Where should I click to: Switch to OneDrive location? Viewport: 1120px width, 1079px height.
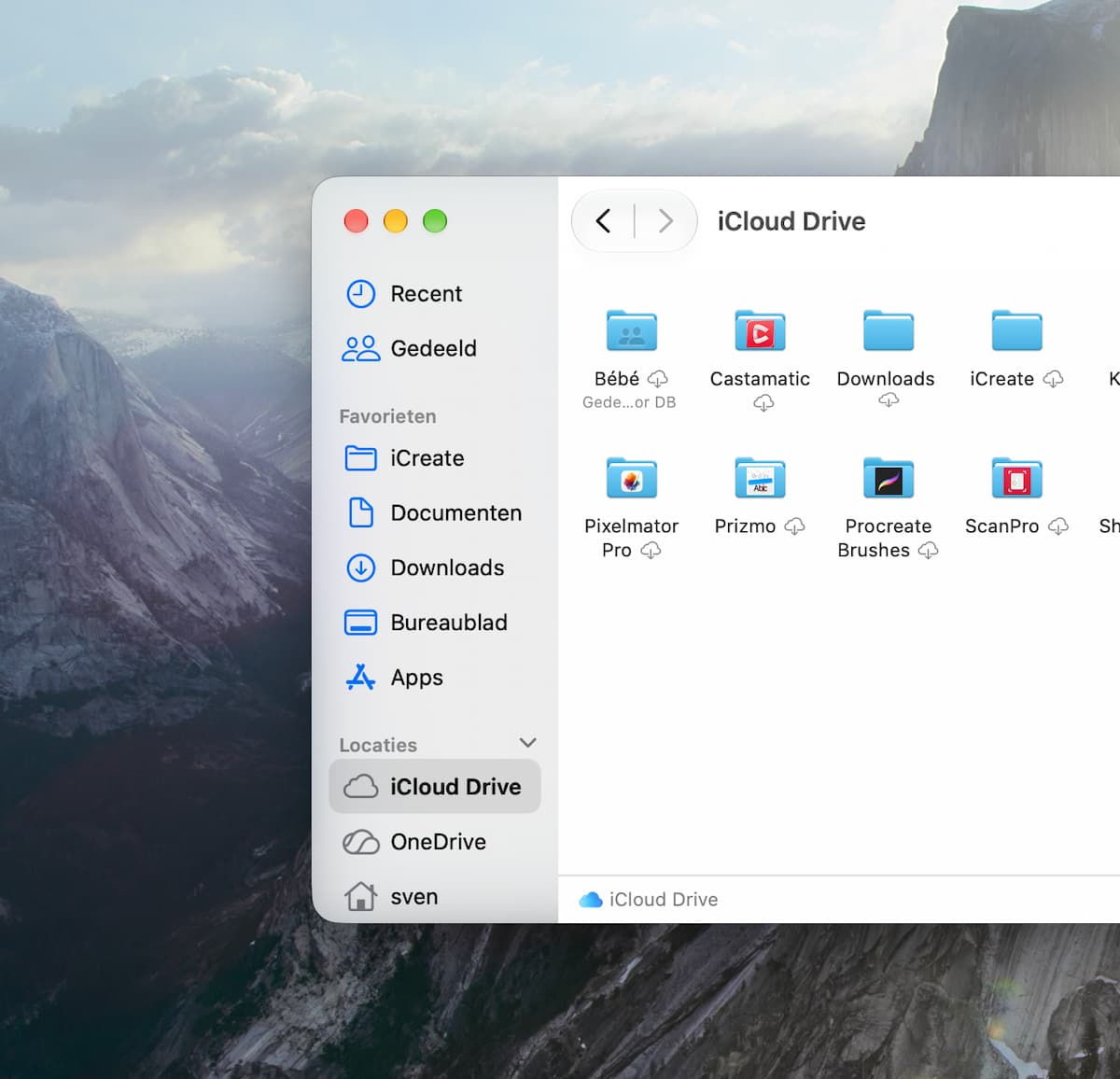point(435,842)
